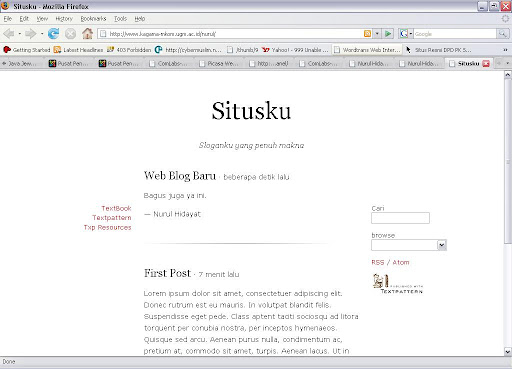The image size is (512, 369).
Task: Click the Nurul Hidayat author text
Action: click(x=177, y=214)
